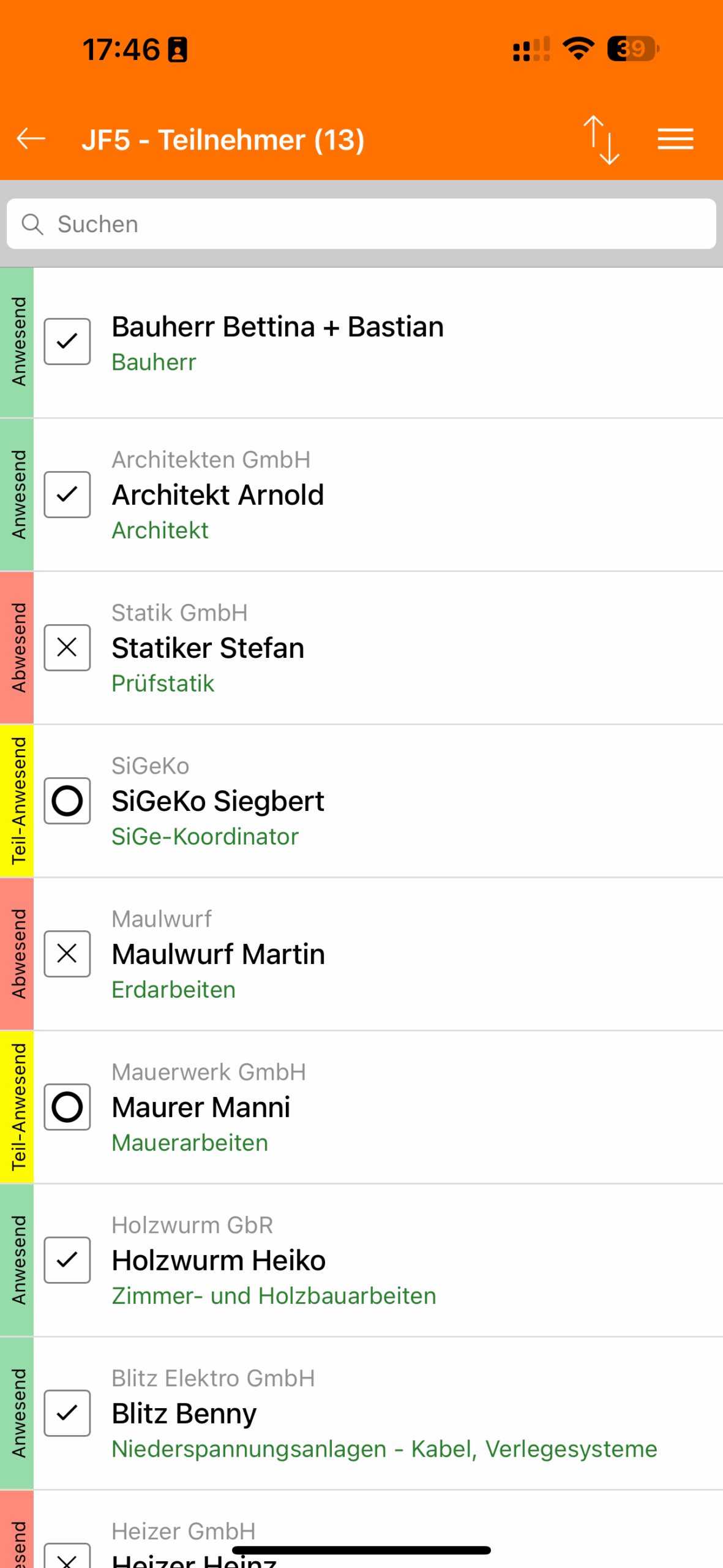The height and width of the screenshot is (1568, 723).
Task: Toggle Maulwurf Martin absent X box
Action: click(67, 954)
